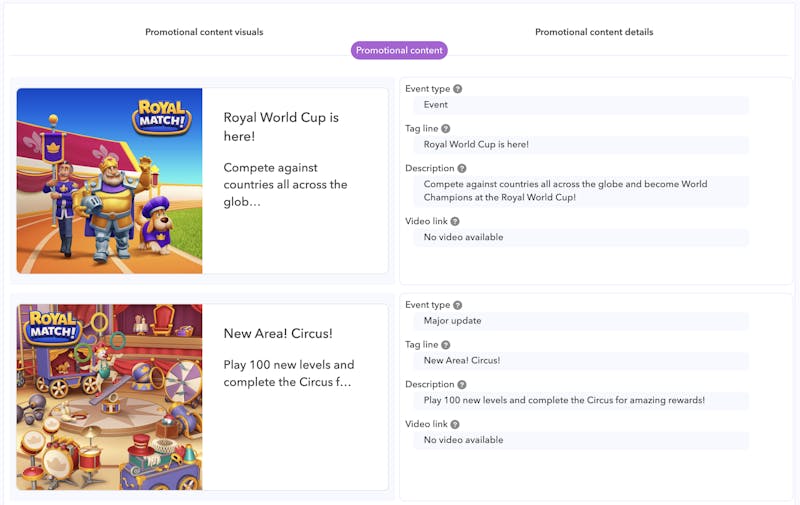The image size is (800, 505).
Task: Click help icon beside Royal World Cup Tag line
Action: pyautogui.click(x=446, y=129)
